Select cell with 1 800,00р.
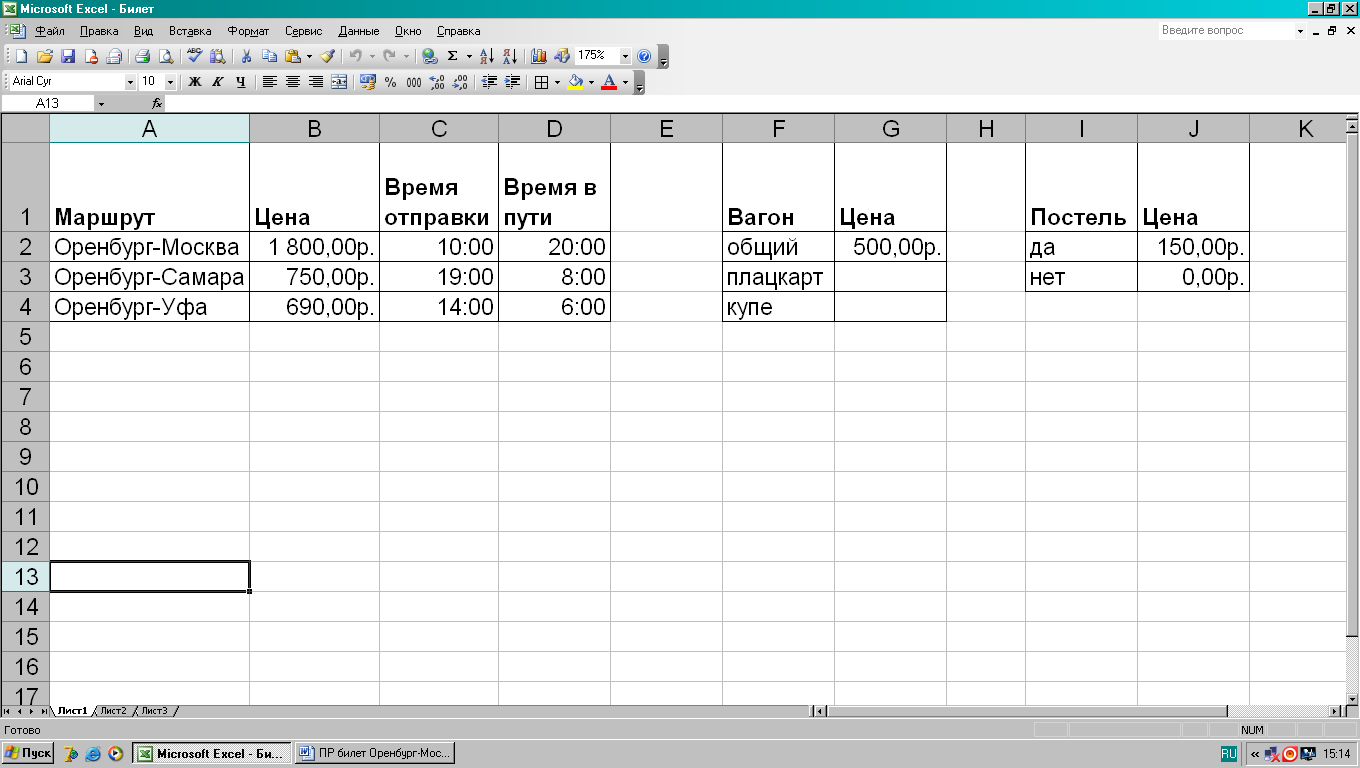Screen dimensions: 1360x768 tap(314, 247)
